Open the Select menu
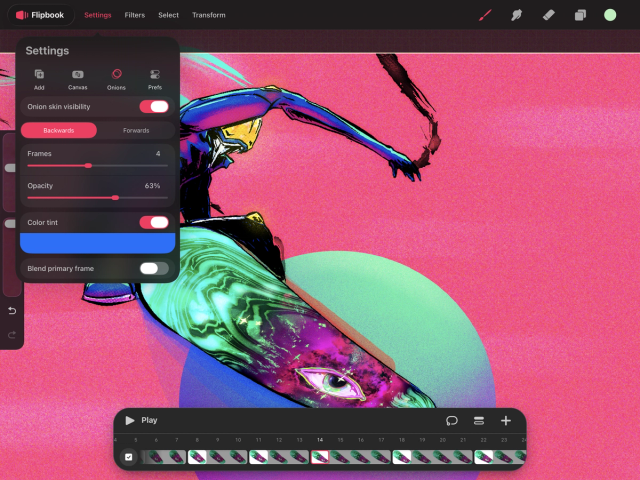640x480 pixels. point(169,15)
